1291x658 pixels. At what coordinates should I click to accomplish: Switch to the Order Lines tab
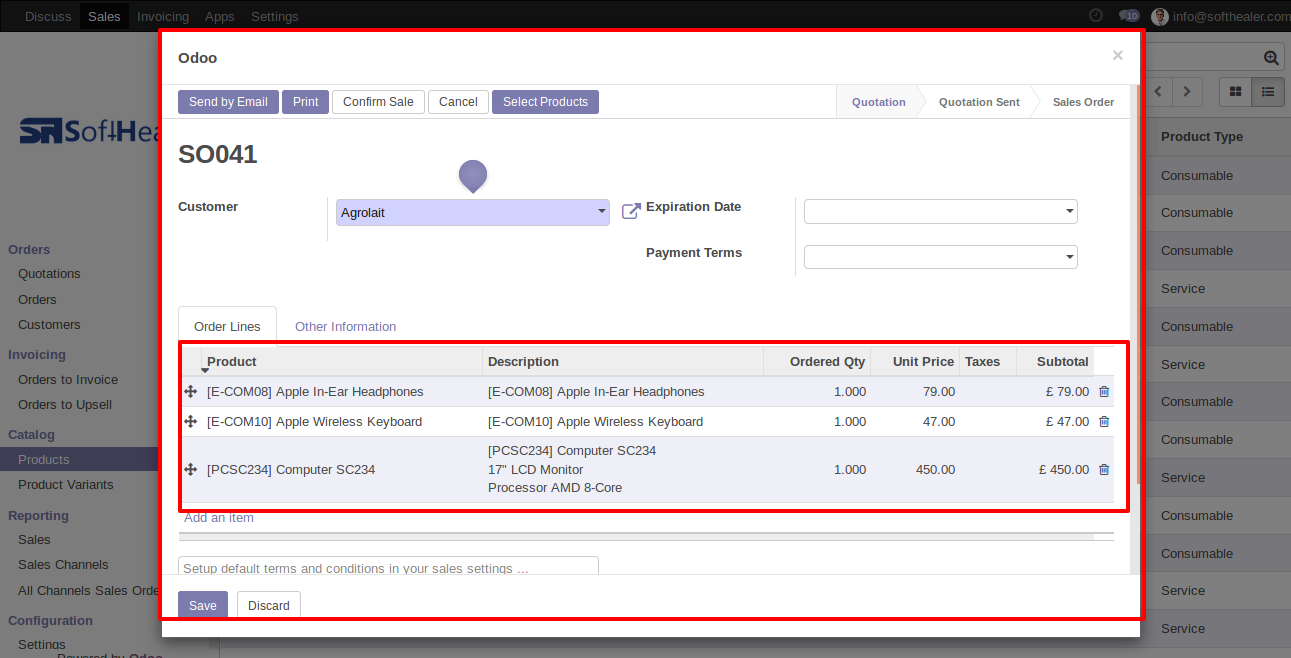pos(227,327)
